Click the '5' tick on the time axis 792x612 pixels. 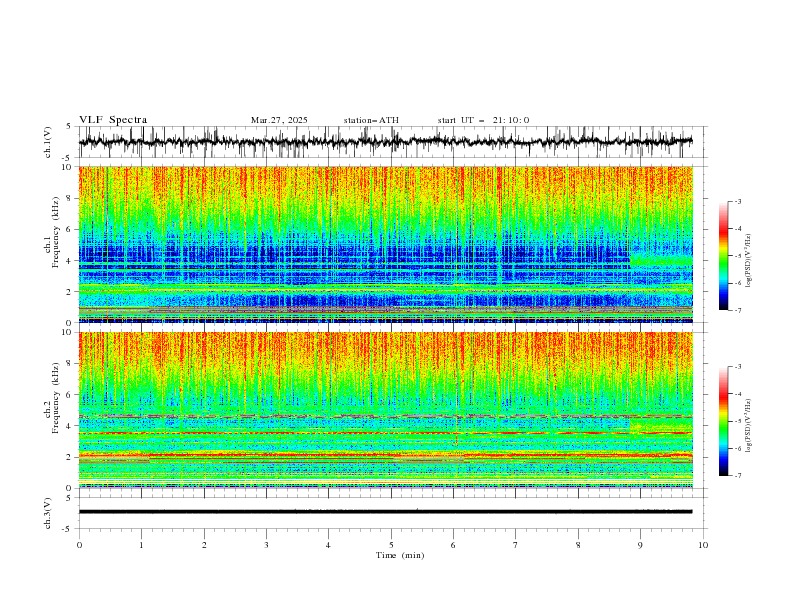coord(391,545)
